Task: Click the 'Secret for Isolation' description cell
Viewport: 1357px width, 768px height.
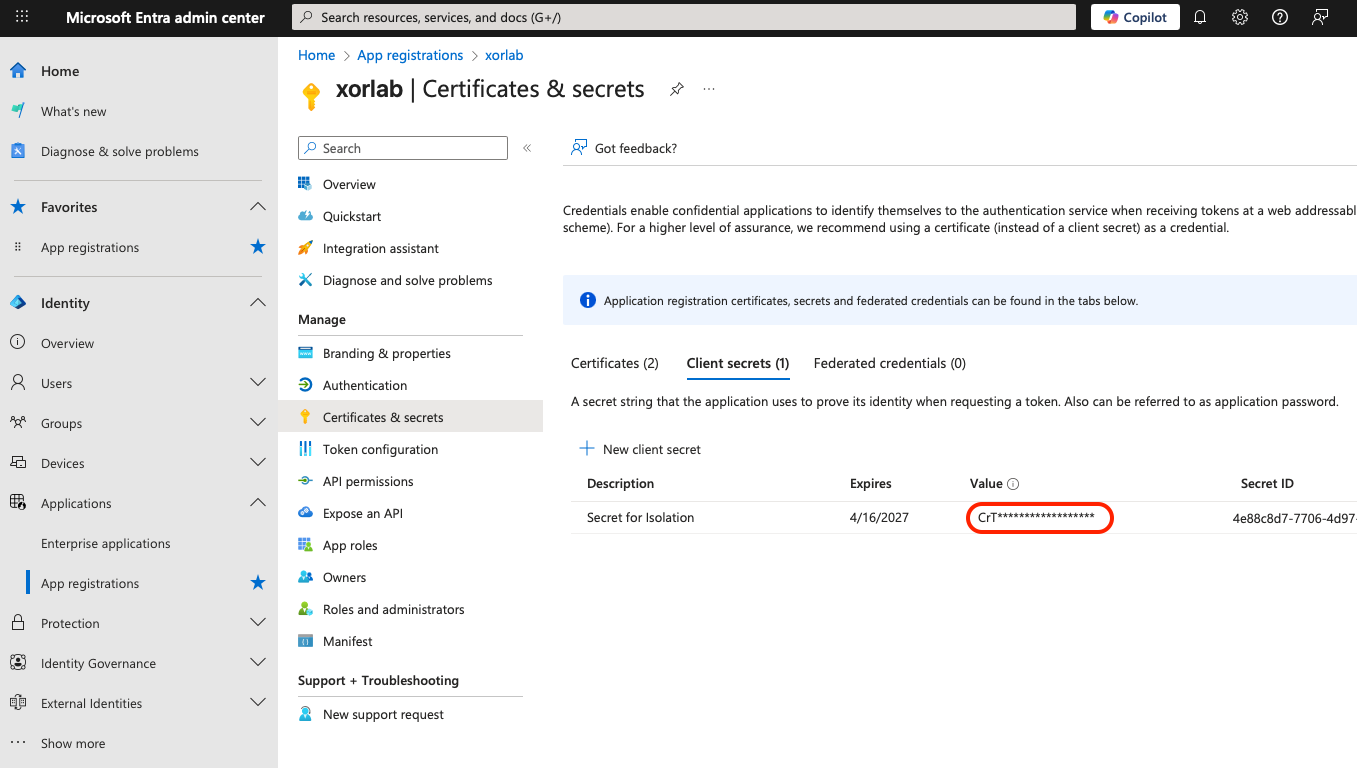Action: (640, 517)
